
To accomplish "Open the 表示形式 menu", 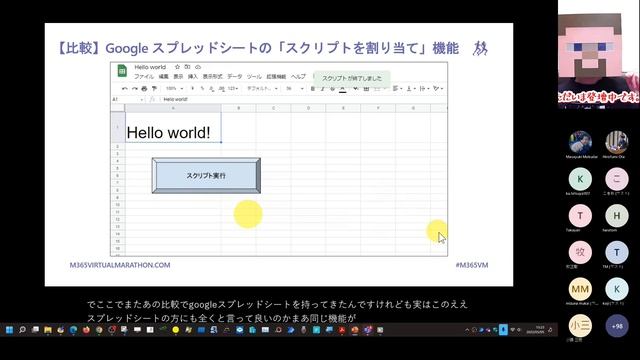I will pyautogui.click(x=212, y=77).
